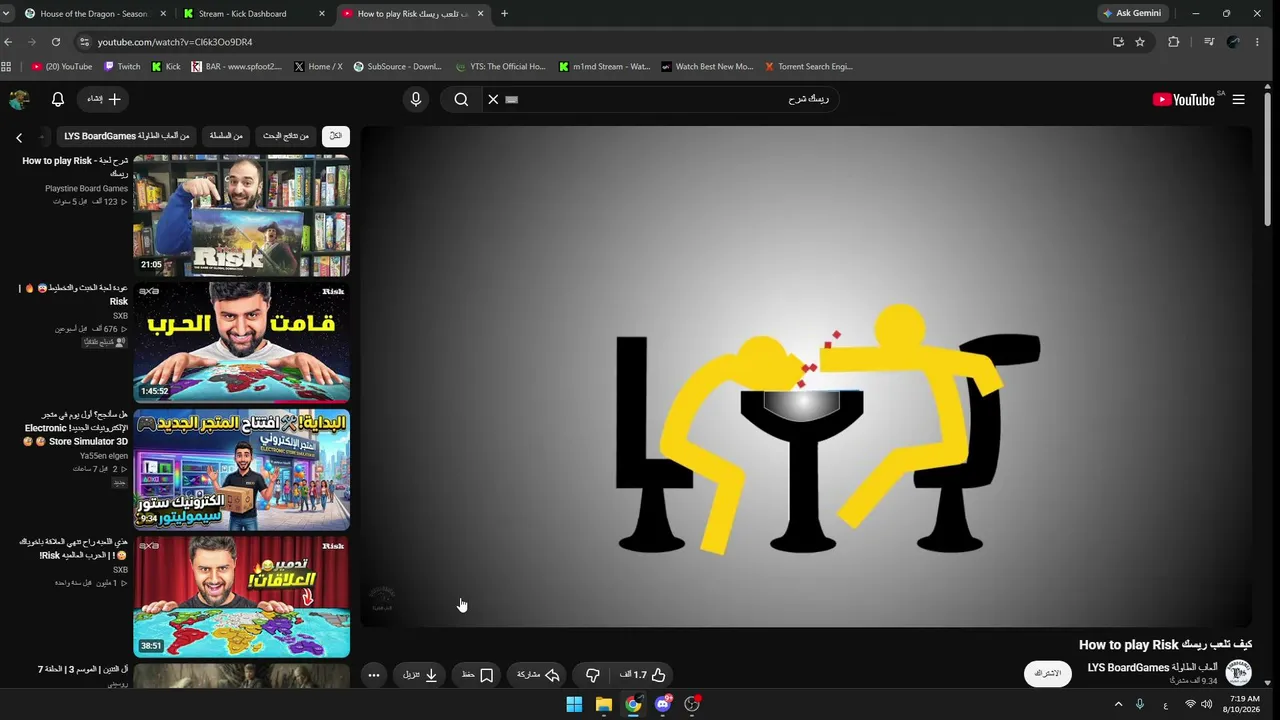Click the create (plus) button
Screen dimensions: 1280x720
[x=104, y=99]
